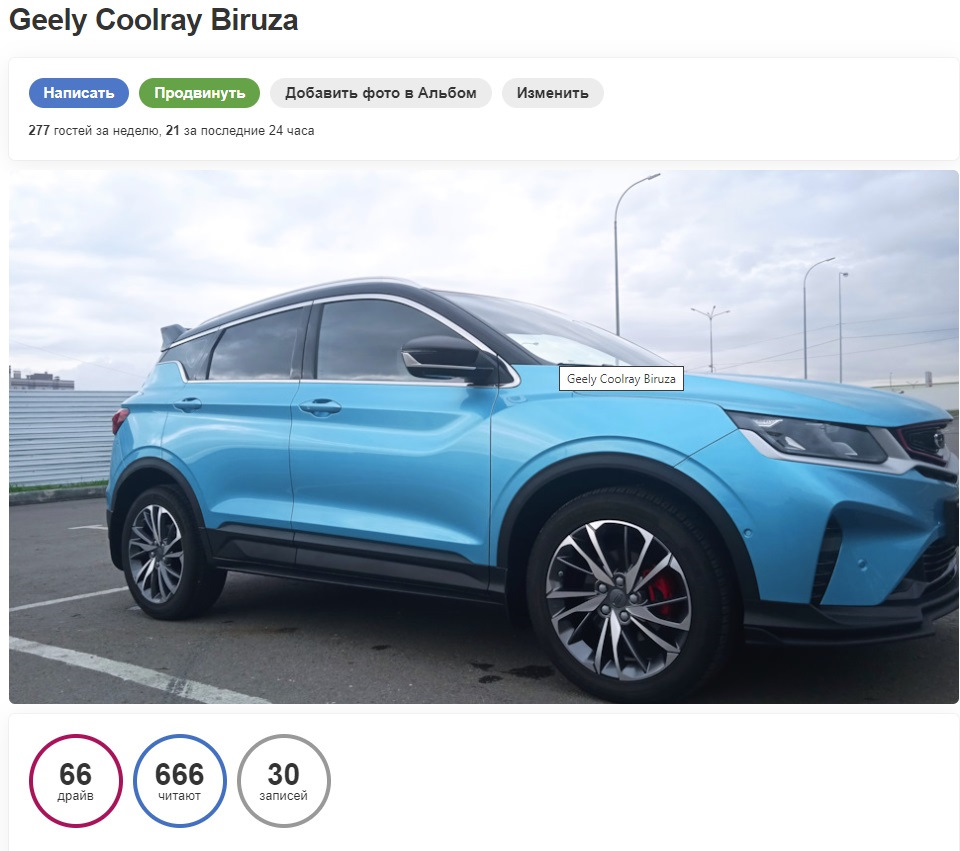Click the car's headlight in the photo
Screen dimensions: 960x851
pos(808,437)
